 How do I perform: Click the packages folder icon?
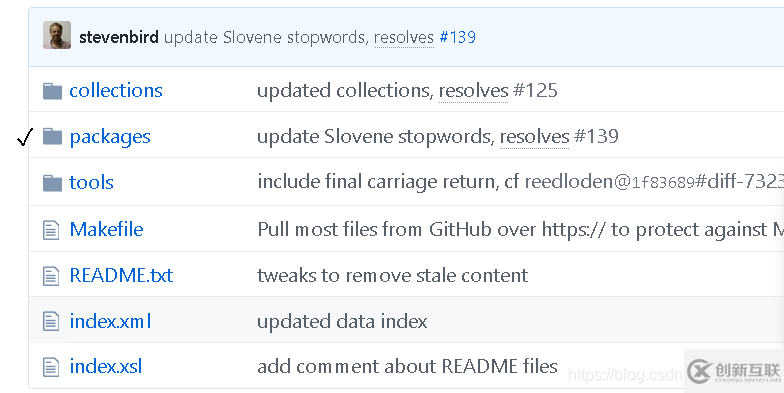pos(52,136)
